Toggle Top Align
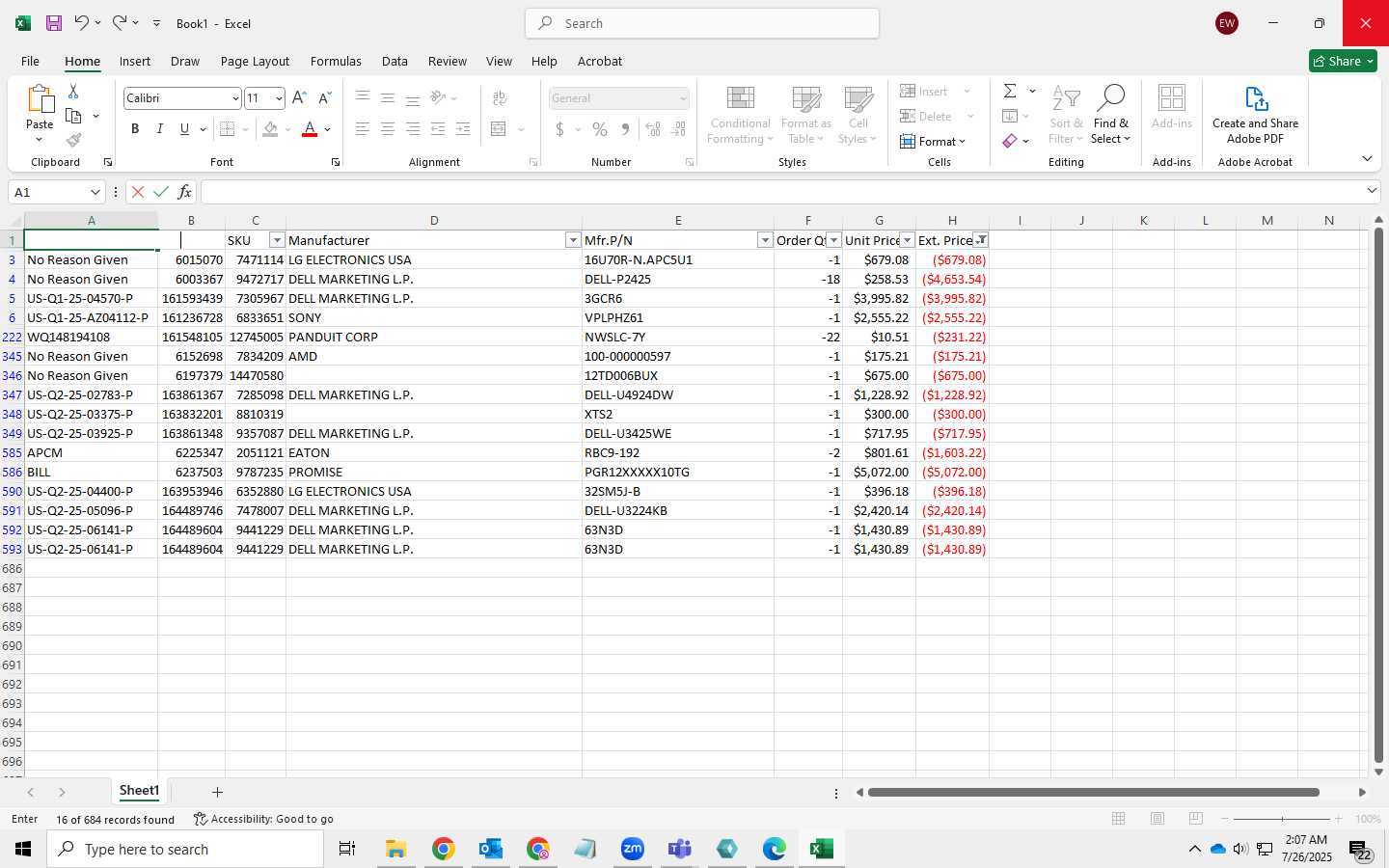Image resolution: width=1389 pixels, height=868 pixels. (x=363, y=97)
